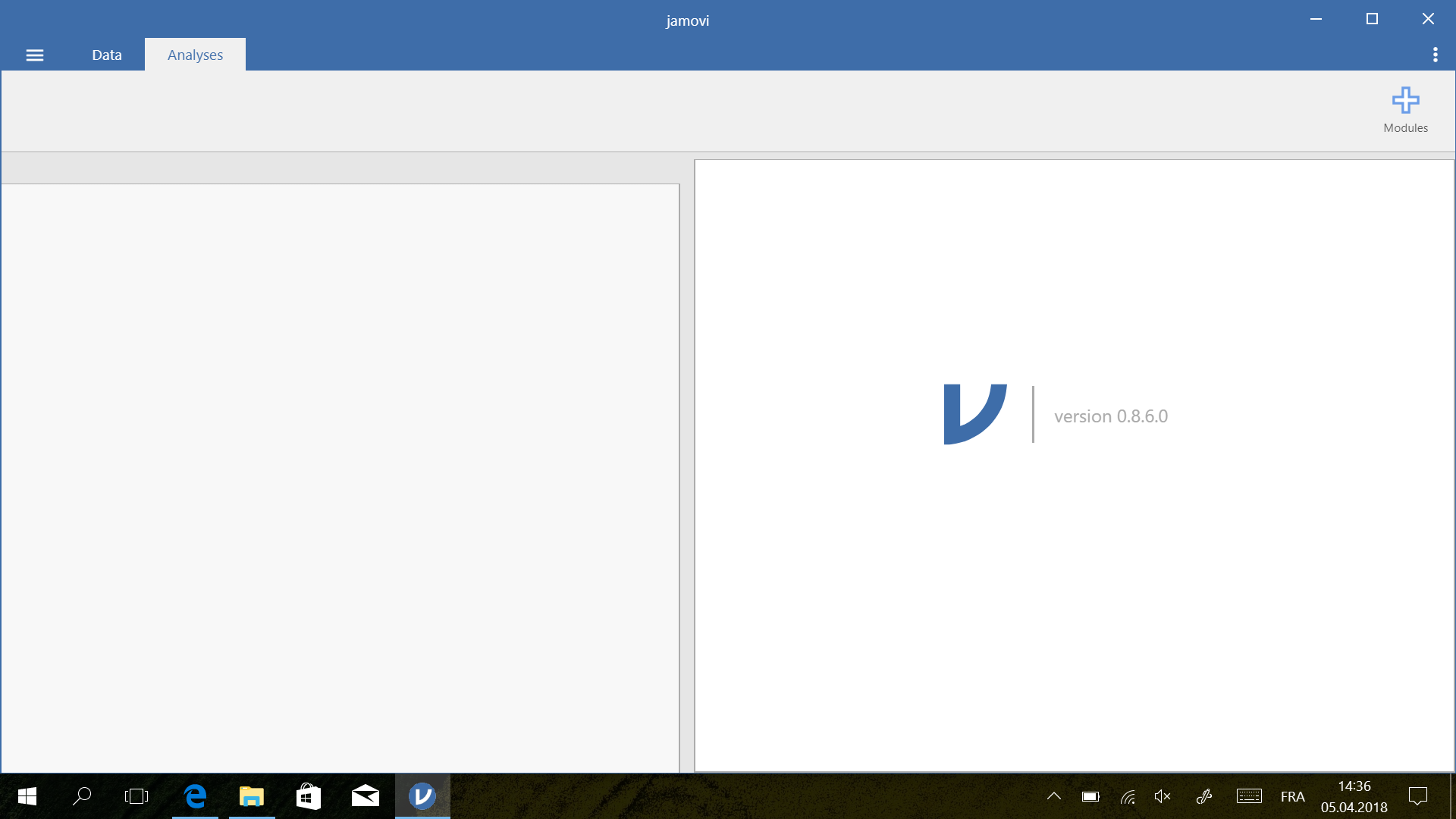Open the Action Center notifications
1456x819 pixels.
click(1418, 796)
